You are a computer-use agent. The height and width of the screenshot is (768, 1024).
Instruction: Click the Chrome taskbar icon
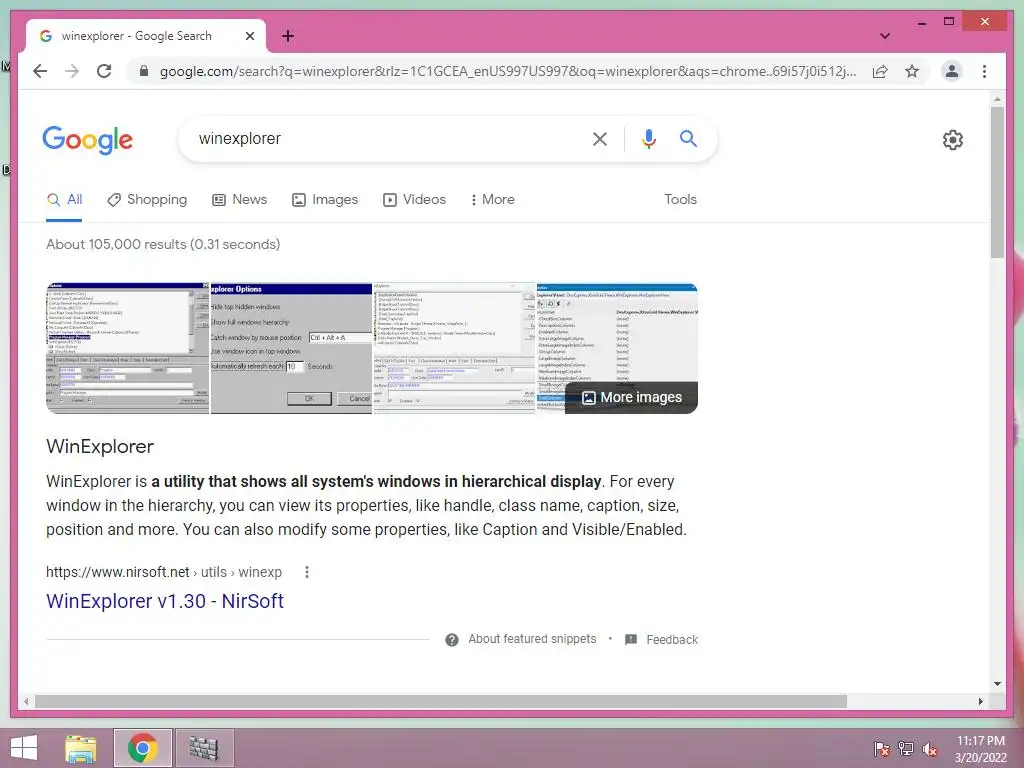142,748
